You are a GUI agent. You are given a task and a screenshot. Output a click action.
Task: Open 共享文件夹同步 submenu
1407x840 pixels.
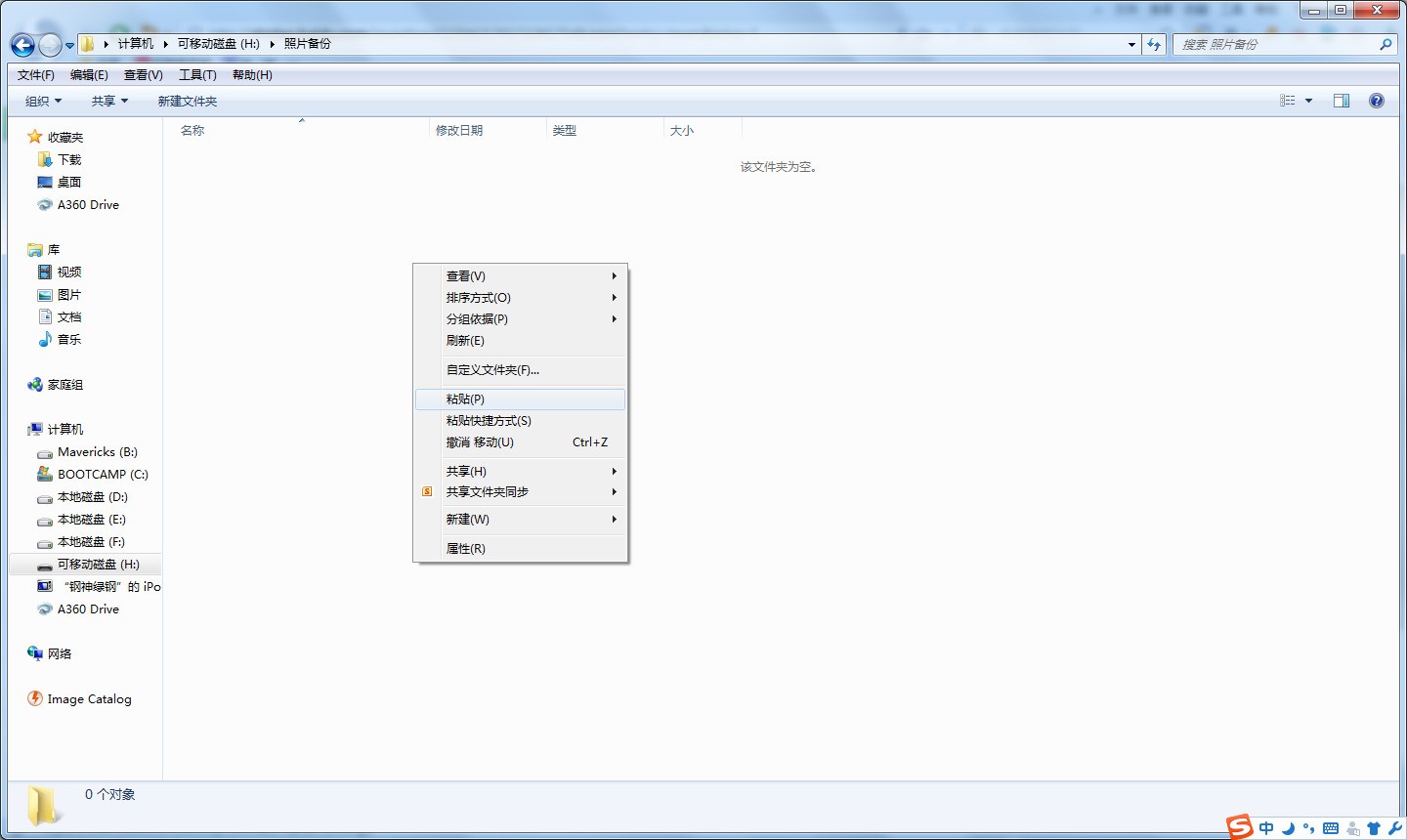pos(521,492)
